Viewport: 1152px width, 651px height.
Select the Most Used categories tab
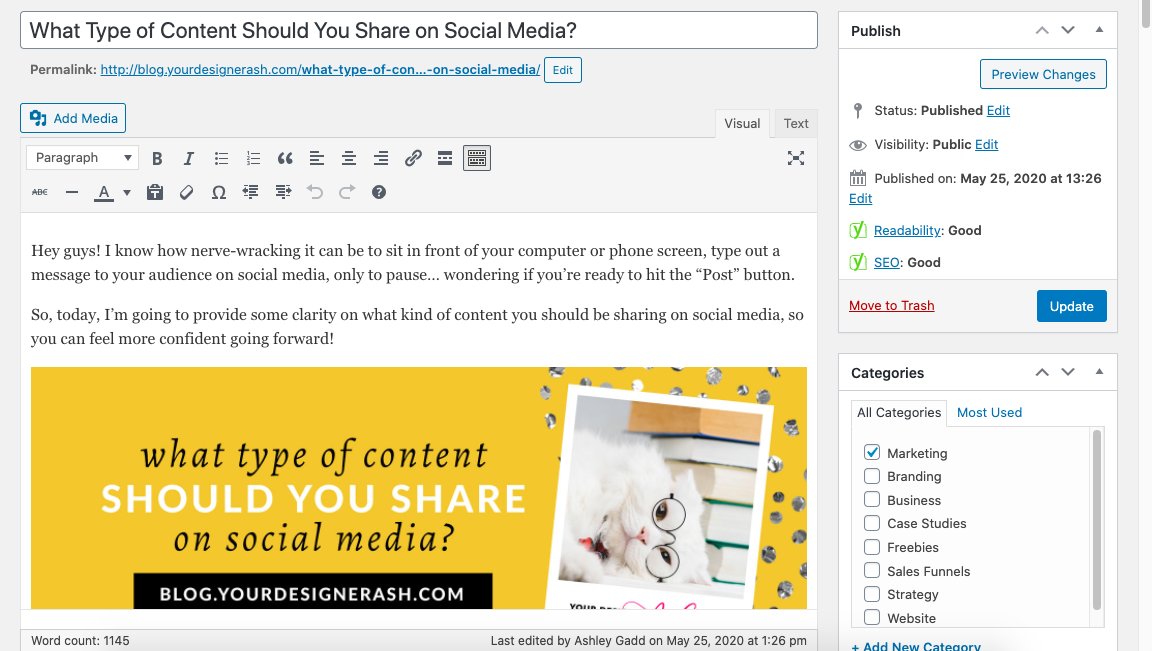989,413
